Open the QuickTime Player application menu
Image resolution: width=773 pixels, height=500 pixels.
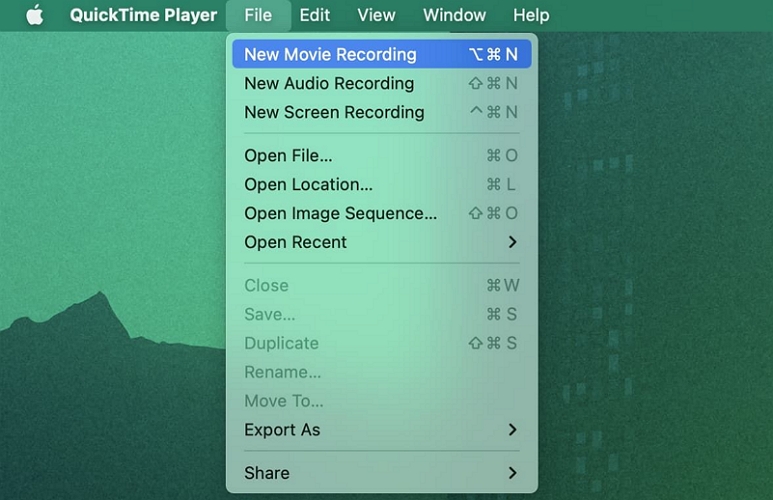pos(143,15)
